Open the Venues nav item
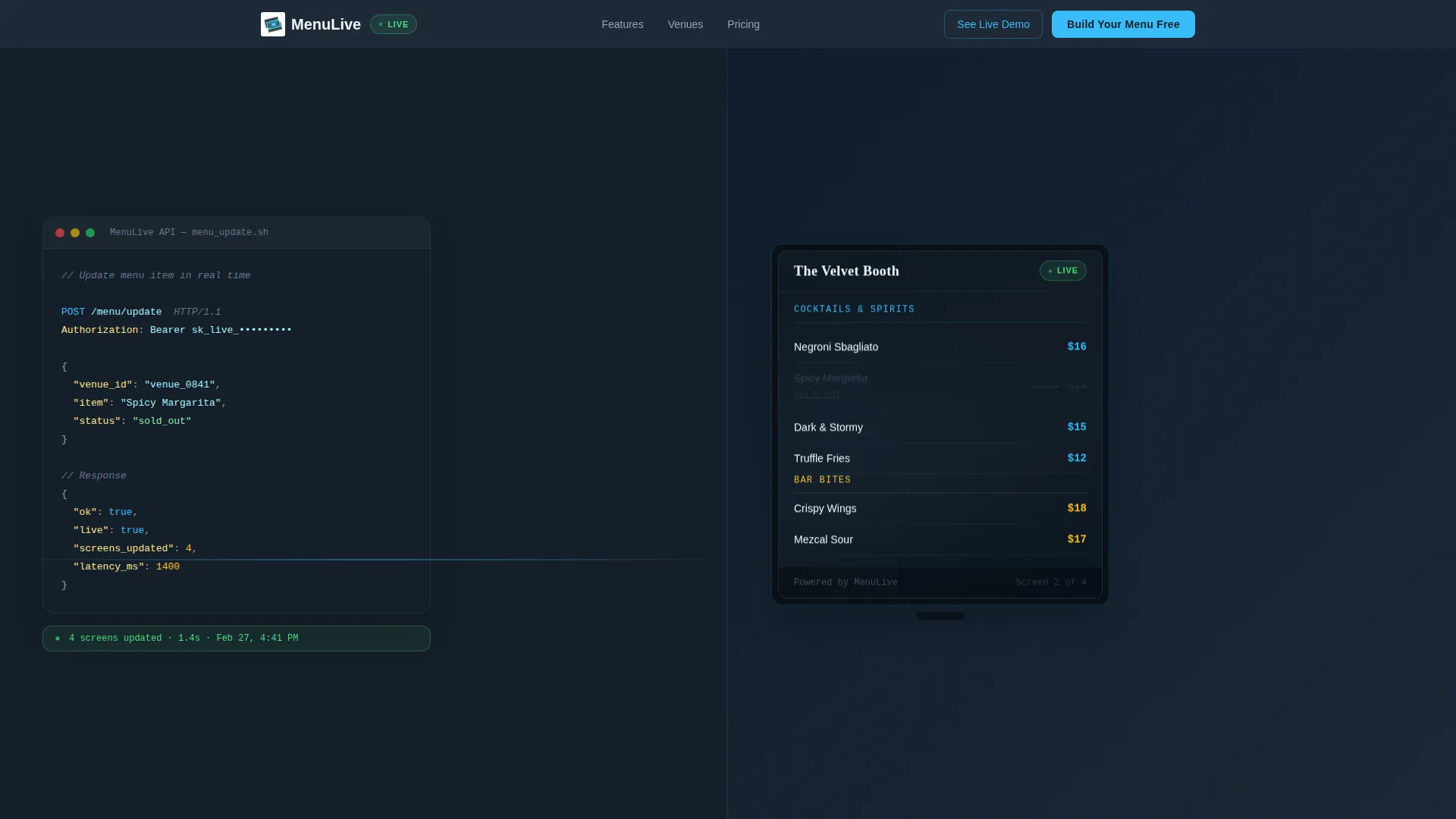 tap(686, 24)
